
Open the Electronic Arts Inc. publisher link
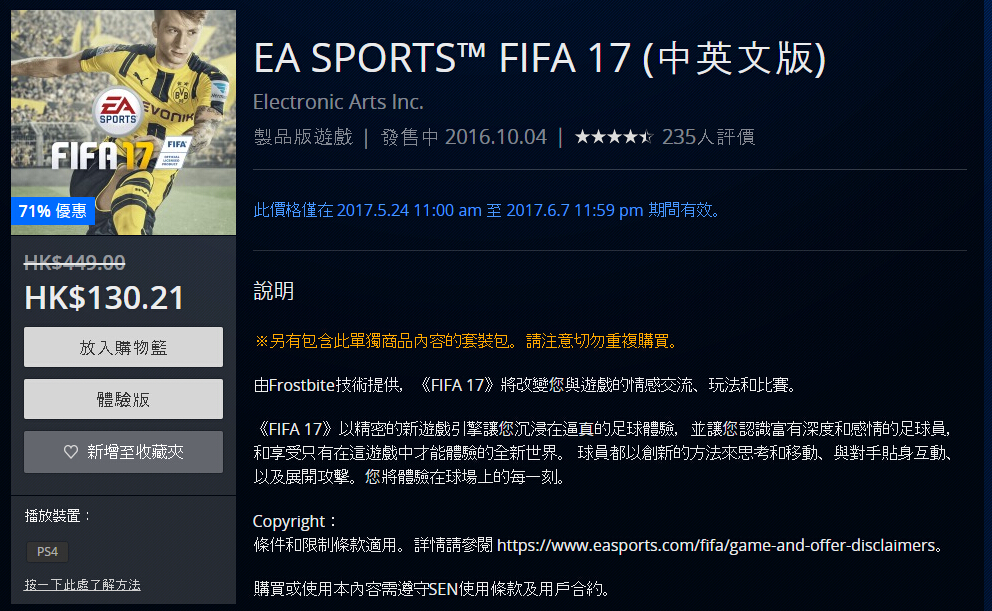[338, 102]
